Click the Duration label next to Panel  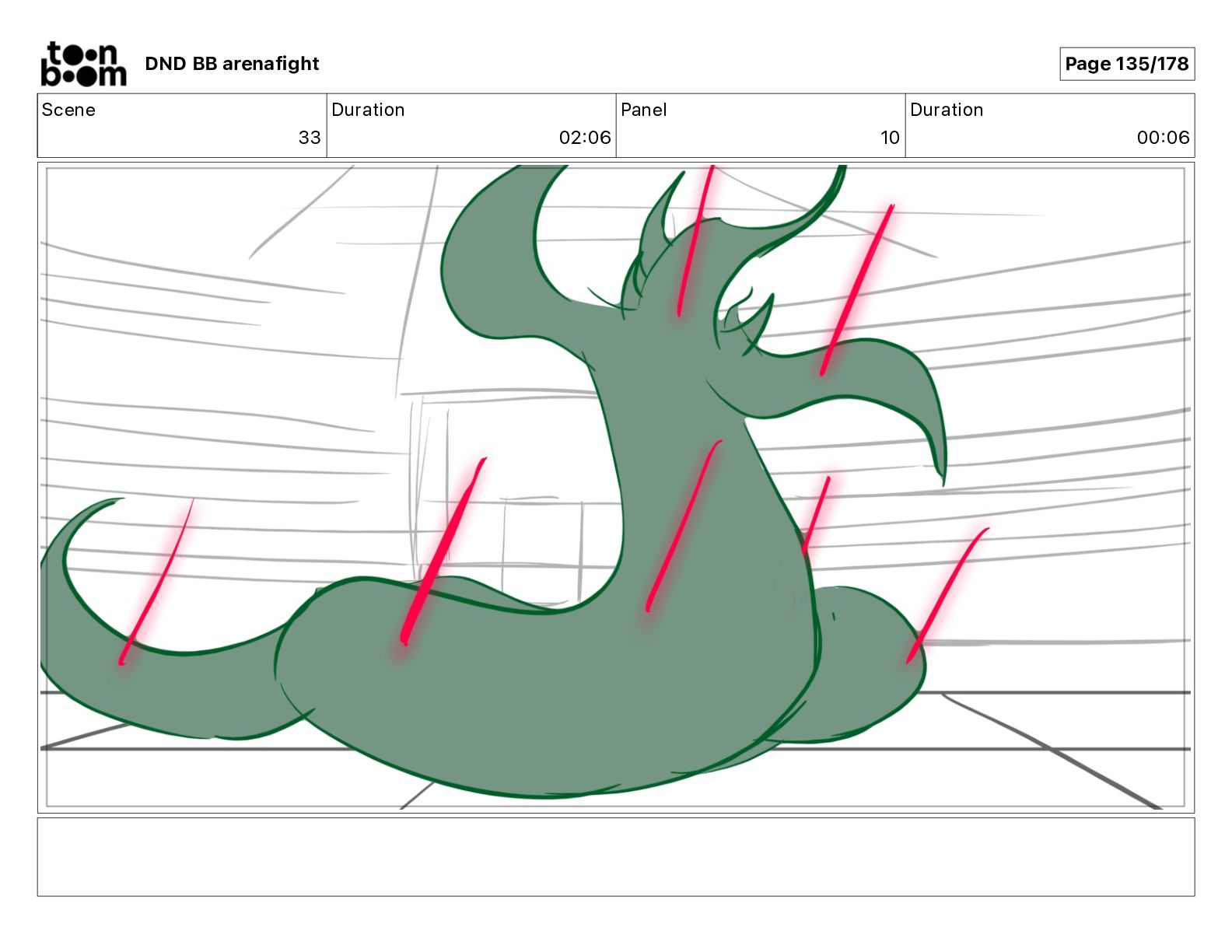pyautogui.click(x=947, y=110)
